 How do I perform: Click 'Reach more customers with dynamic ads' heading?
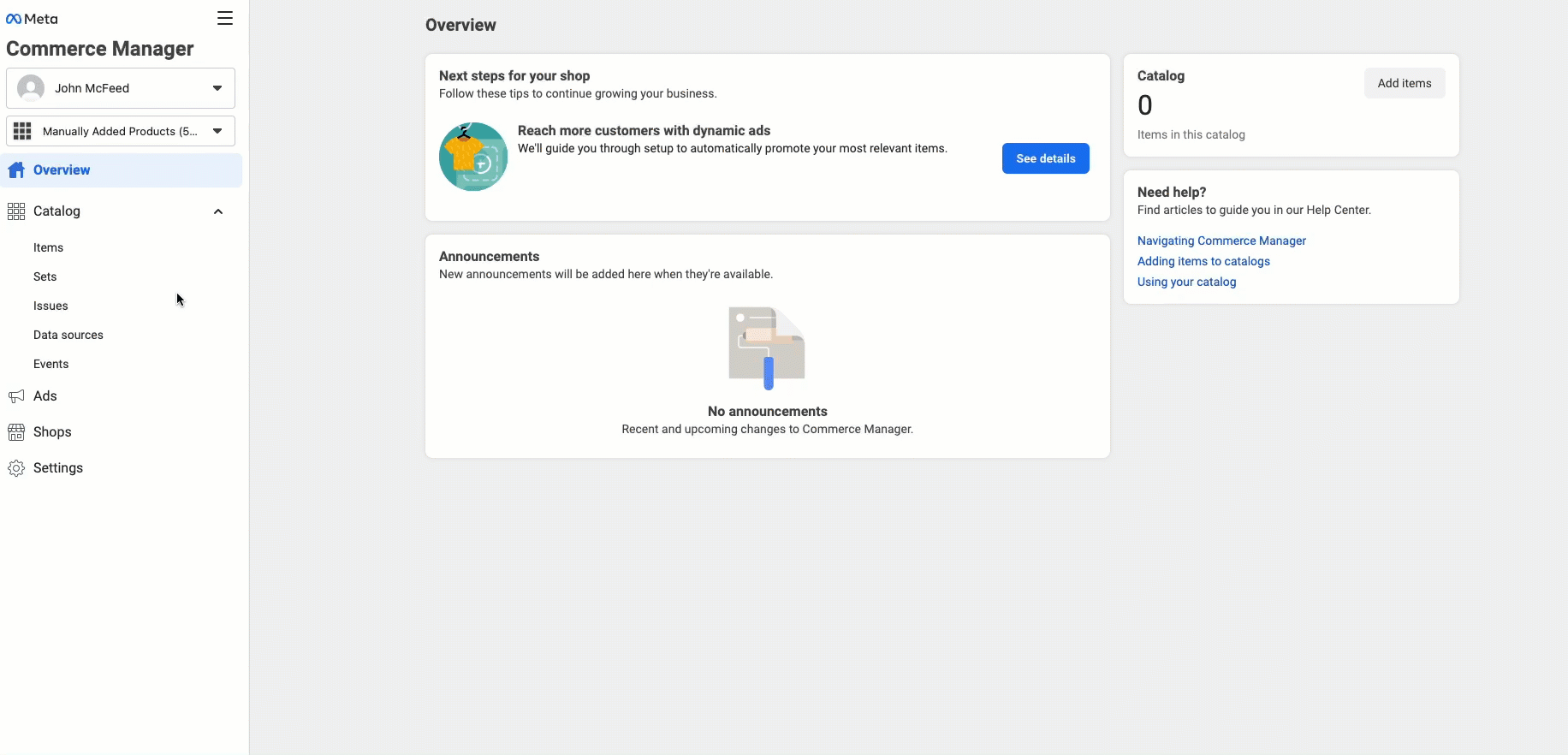pyautogui.click(x=644, y=130)
